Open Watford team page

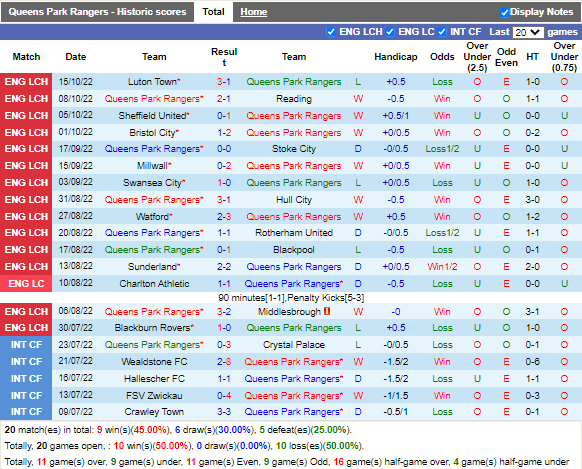152,216
